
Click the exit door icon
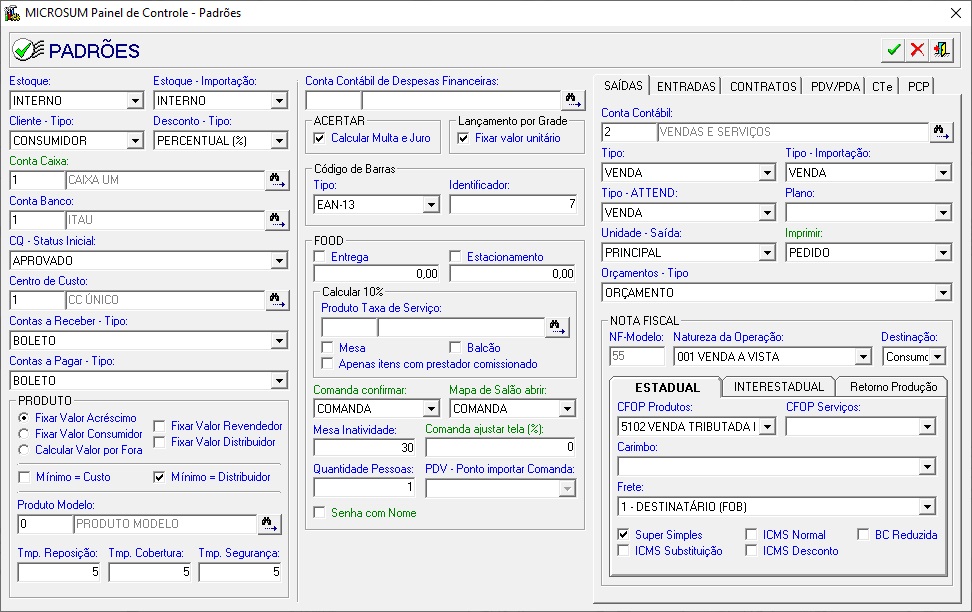click(x=941, y=49)
